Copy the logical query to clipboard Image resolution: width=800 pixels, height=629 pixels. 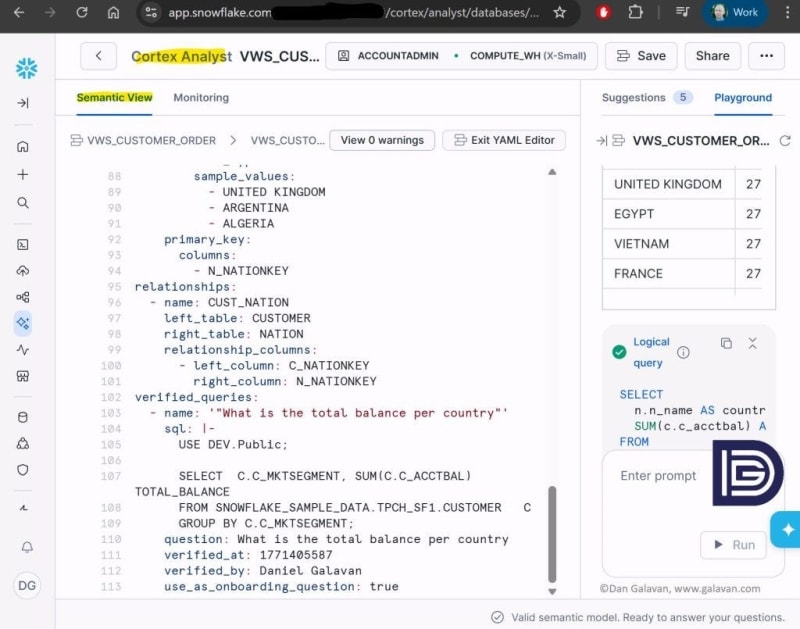point(726,343)
